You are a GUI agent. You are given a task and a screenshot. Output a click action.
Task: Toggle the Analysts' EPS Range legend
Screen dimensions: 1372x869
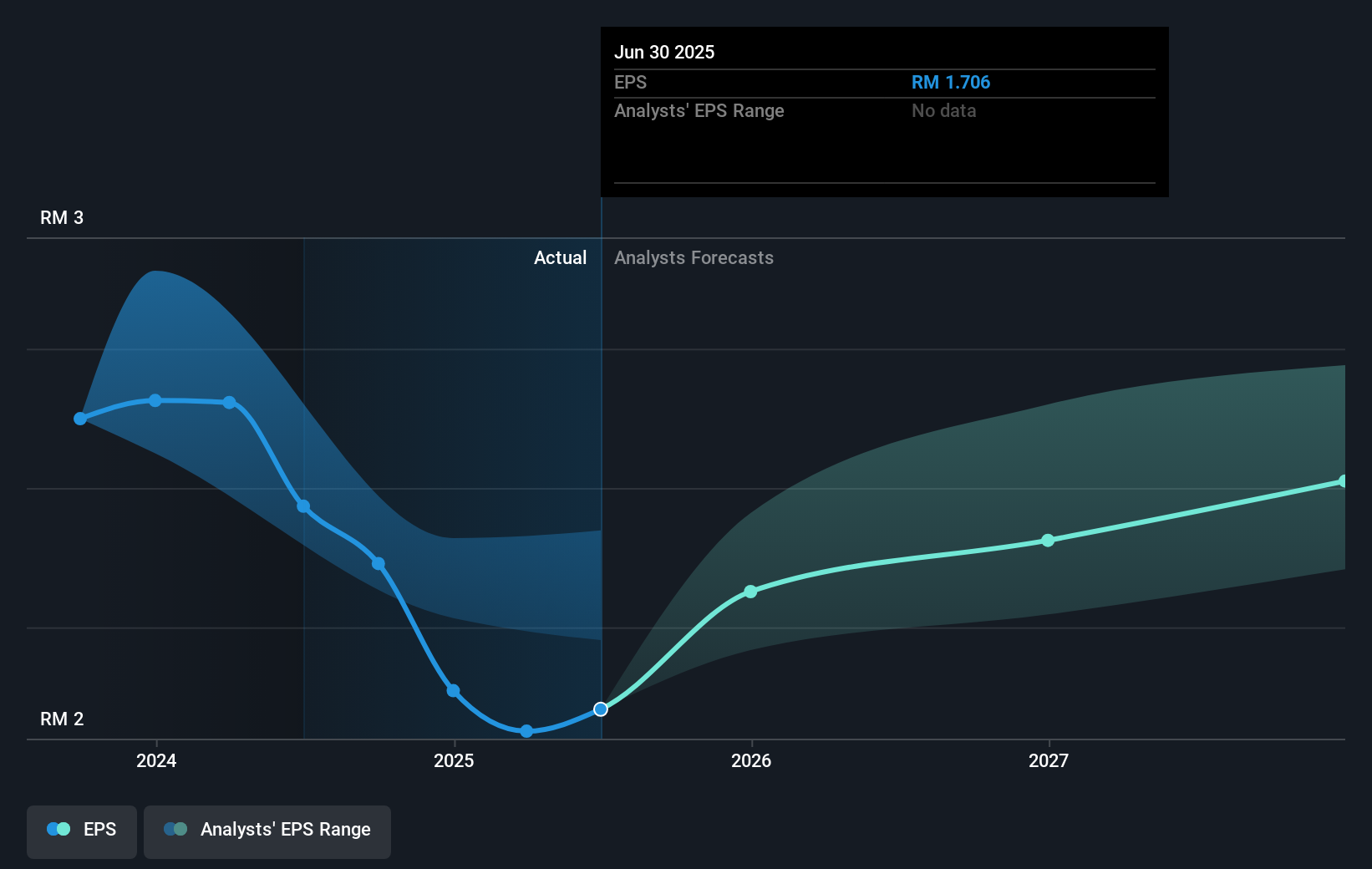[267, 831]
